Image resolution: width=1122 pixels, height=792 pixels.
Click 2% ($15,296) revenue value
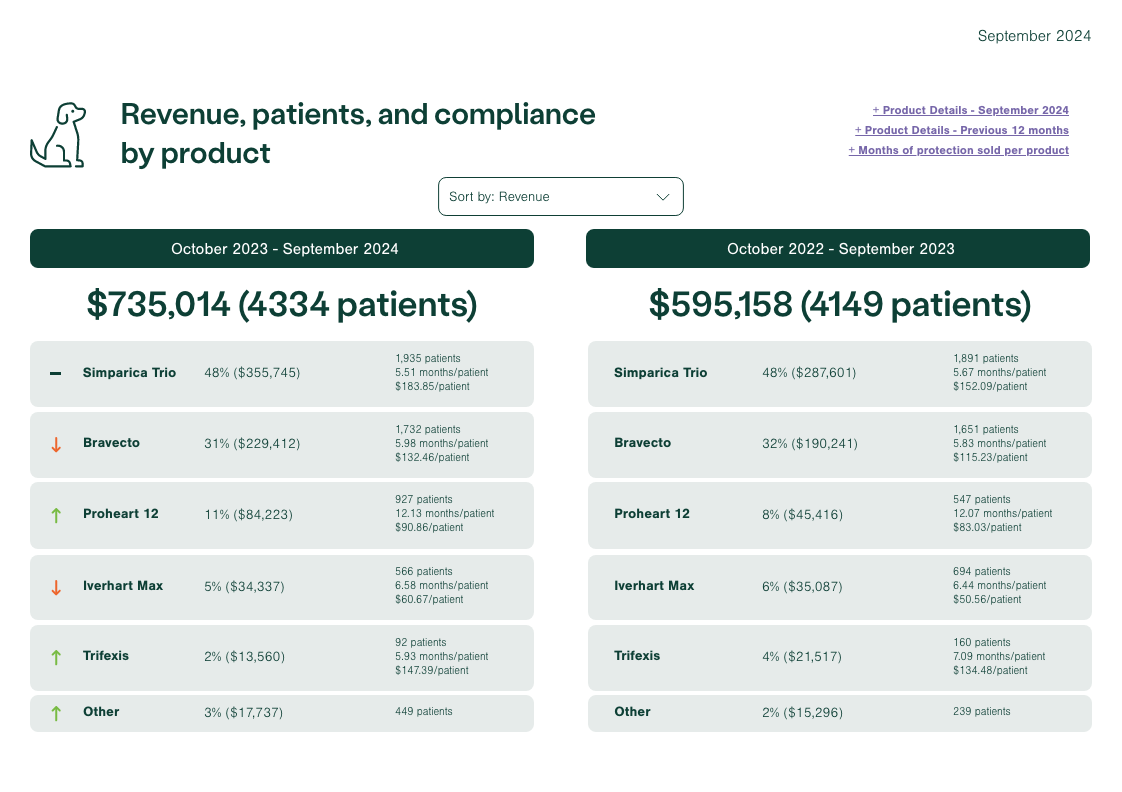pyautogui.click(x=802, y=713)
